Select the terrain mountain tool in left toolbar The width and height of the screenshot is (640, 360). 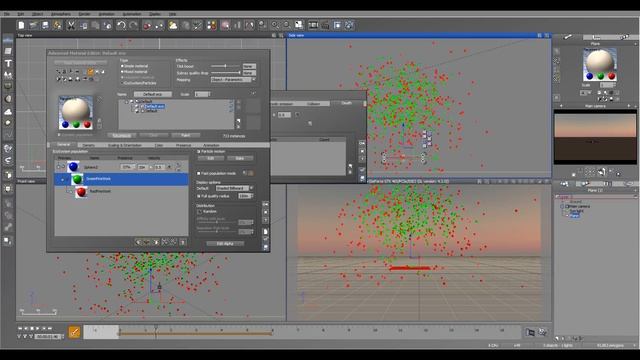[8, 75]
